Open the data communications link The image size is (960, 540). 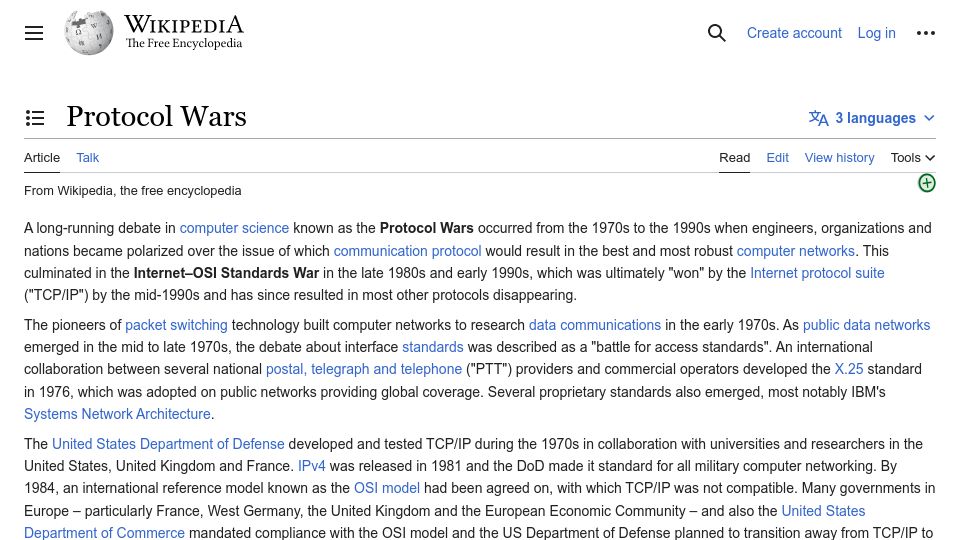point(594,325)
